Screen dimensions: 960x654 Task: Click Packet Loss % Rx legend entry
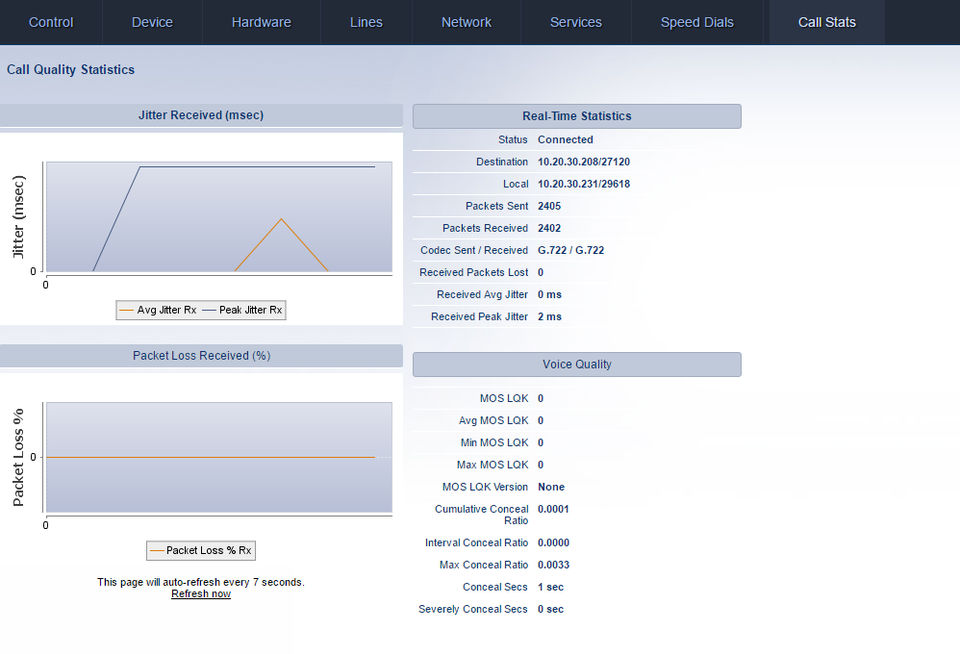pyautogui.click(x=201, y=551)
